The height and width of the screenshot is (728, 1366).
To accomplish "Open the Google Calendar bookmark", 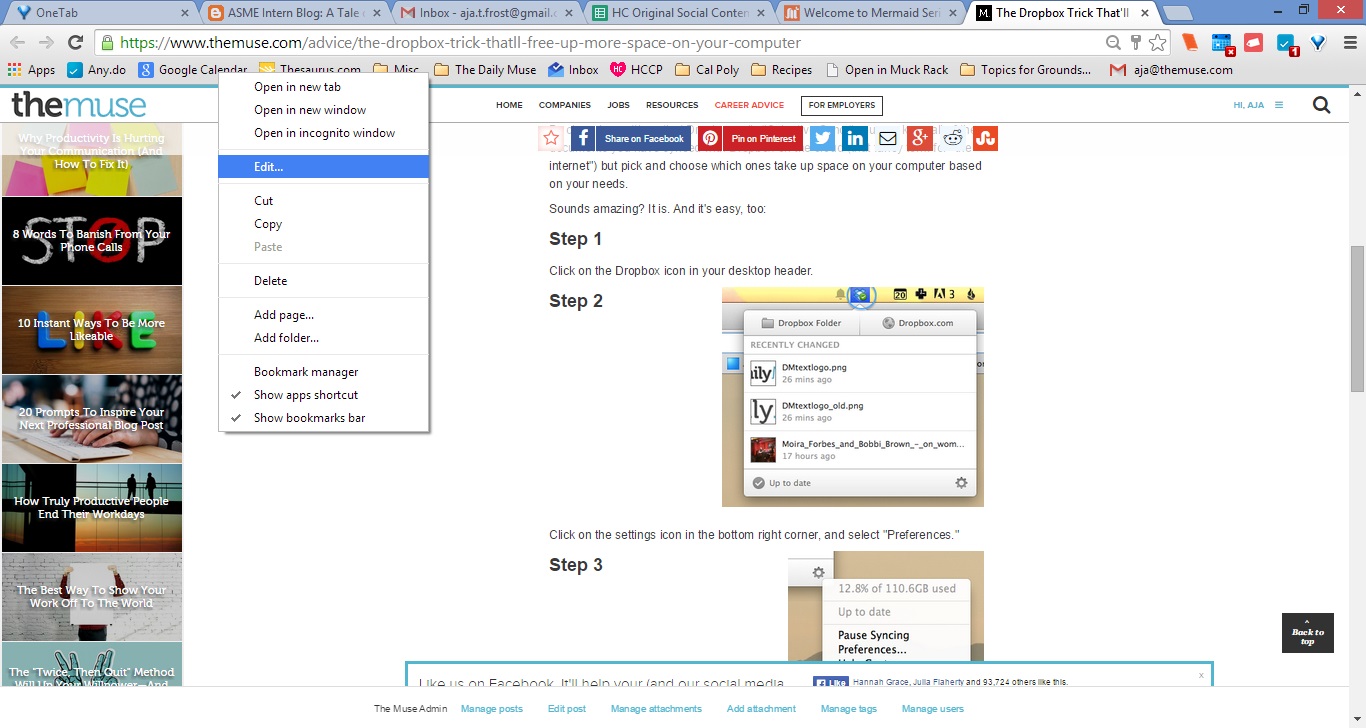I will 193,70.
